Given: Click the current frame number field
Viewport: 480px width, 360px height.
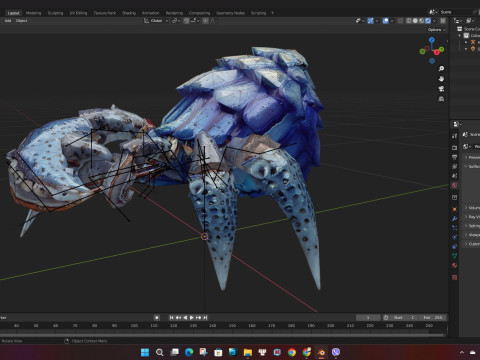Looking at the screenshot, I should click(x=368, y=317).
